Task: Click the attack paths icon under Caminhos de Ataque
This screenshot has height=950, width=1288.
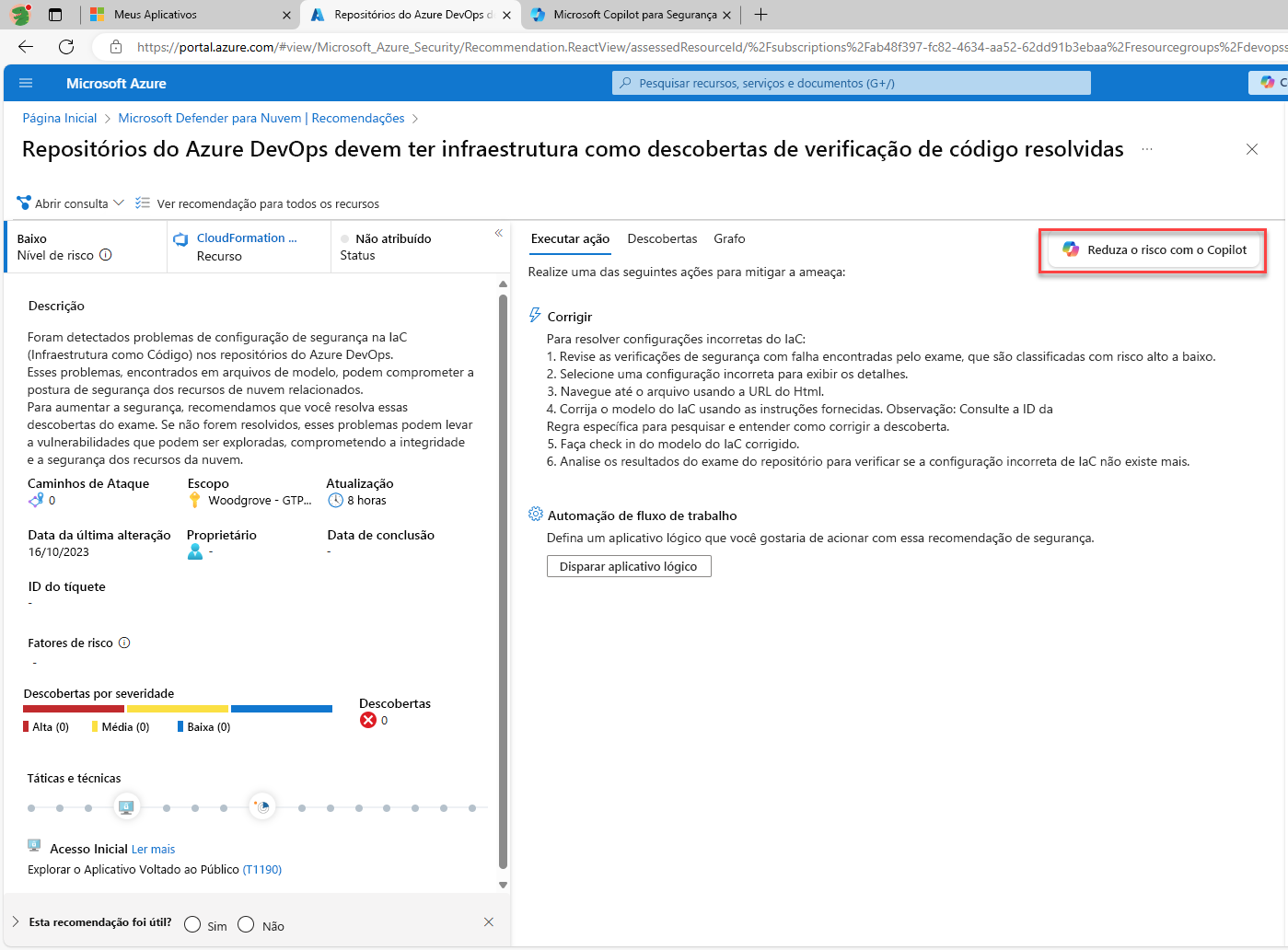Action: (36, 500)
